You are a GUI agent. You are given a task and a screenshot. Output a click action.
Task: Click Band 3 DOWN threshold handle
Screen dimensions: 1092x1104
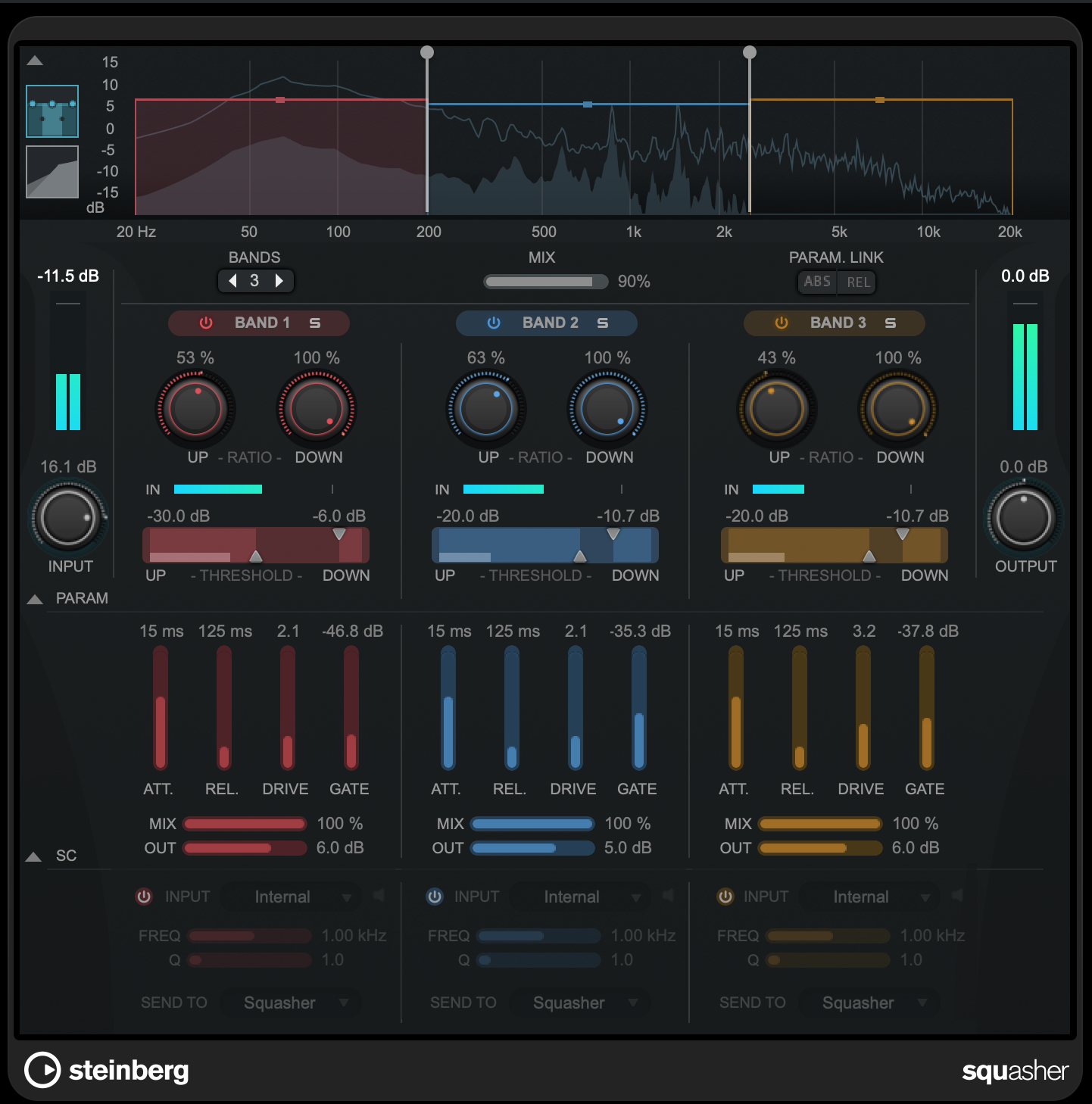point(903,534)
